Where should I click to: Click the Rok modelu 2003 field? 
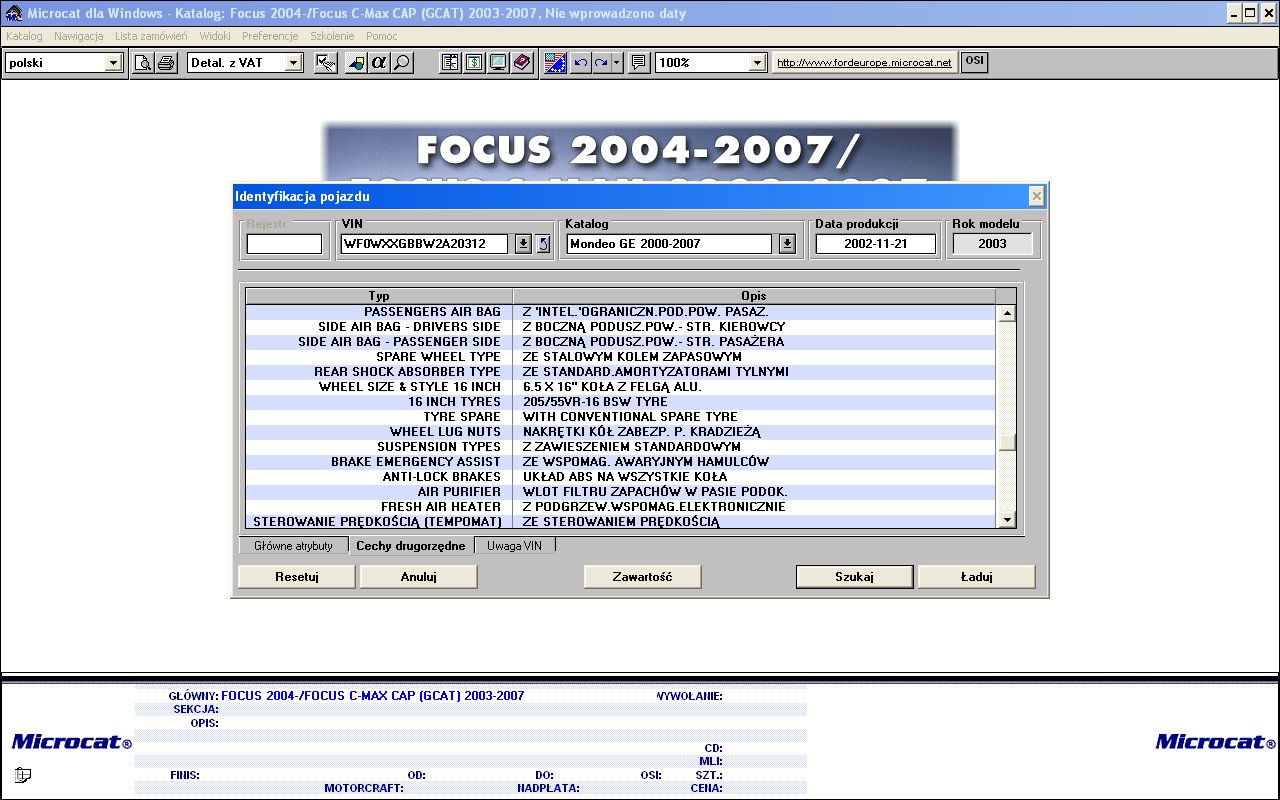pos(993,244)
